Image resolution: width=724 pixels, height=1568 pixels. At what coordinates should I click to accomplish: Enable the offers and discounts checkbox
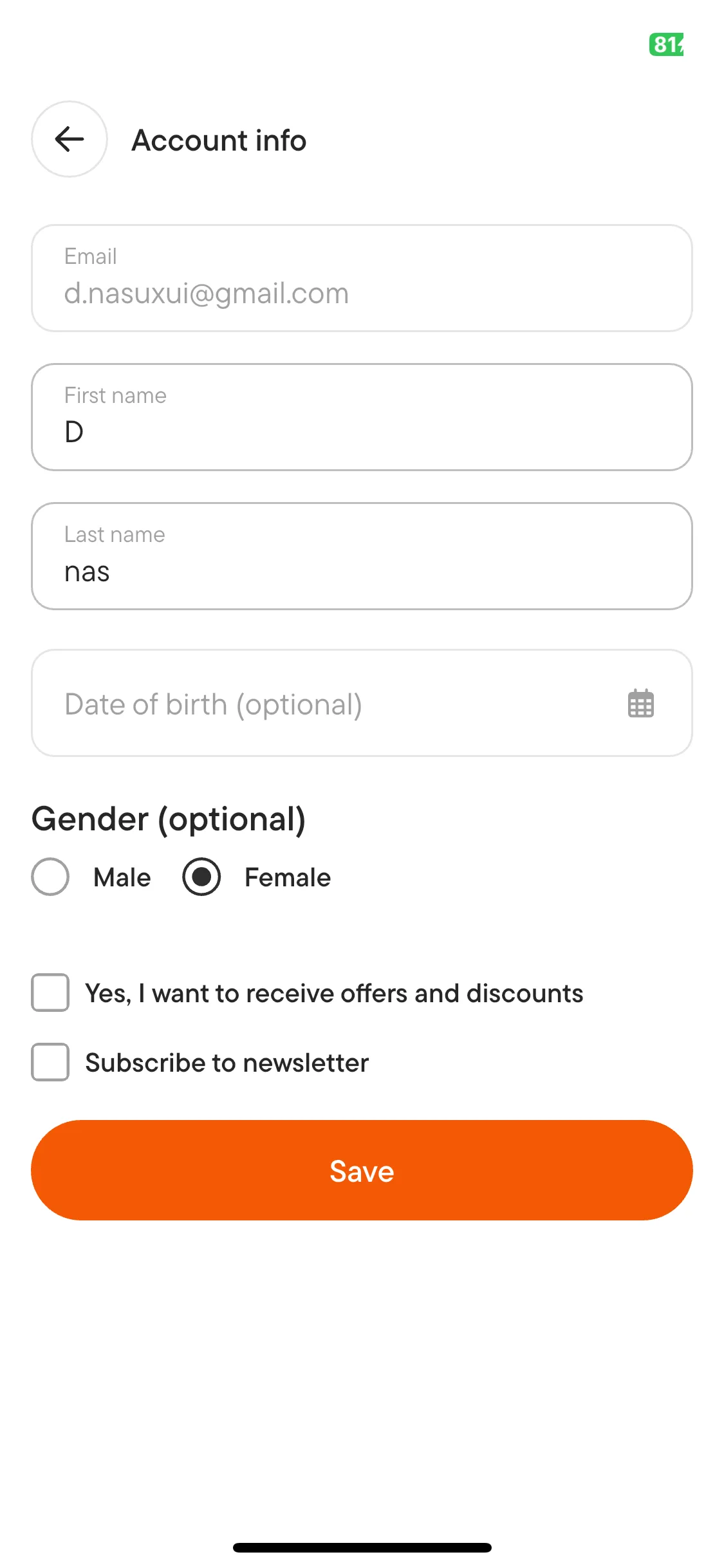coord(50,993)
